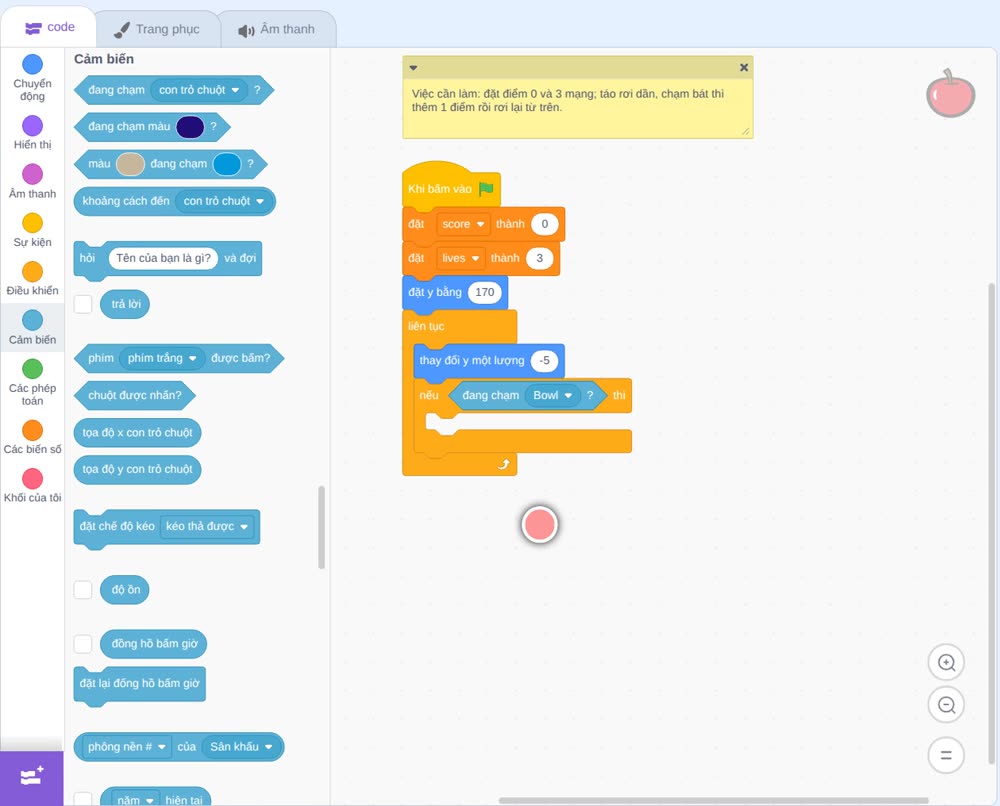Open the Sự kiện block category
Viewport: 1000px width, 806px height.
[x=33, y=231]
